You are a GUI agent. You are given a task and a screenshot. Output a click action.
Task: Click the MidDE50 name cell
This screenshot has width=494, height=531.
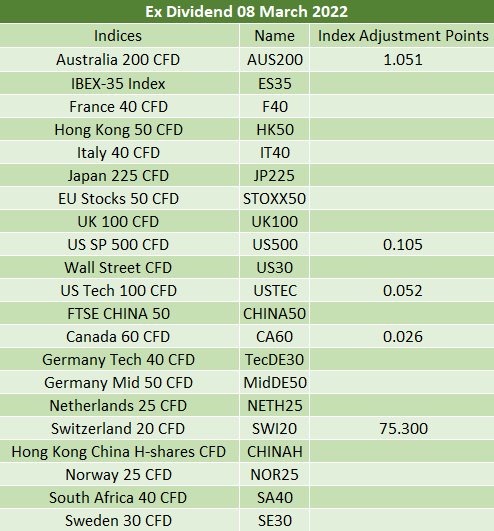tap(275, 383)
